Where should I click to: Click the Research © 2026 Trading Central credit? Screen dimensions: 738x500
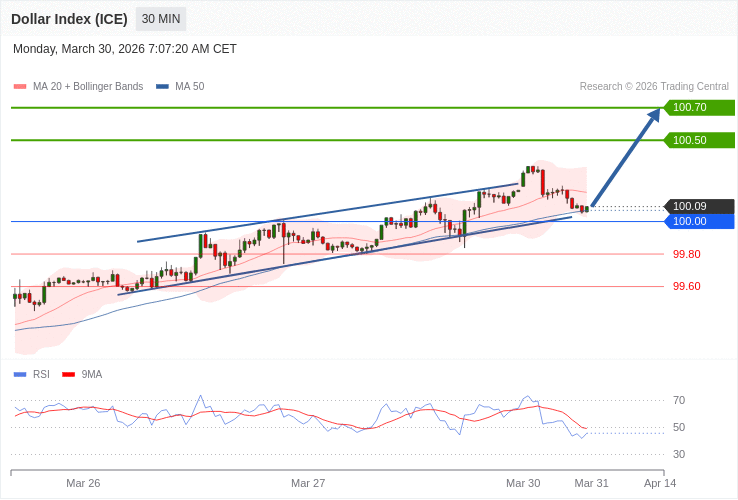click(x=654, y=87)
